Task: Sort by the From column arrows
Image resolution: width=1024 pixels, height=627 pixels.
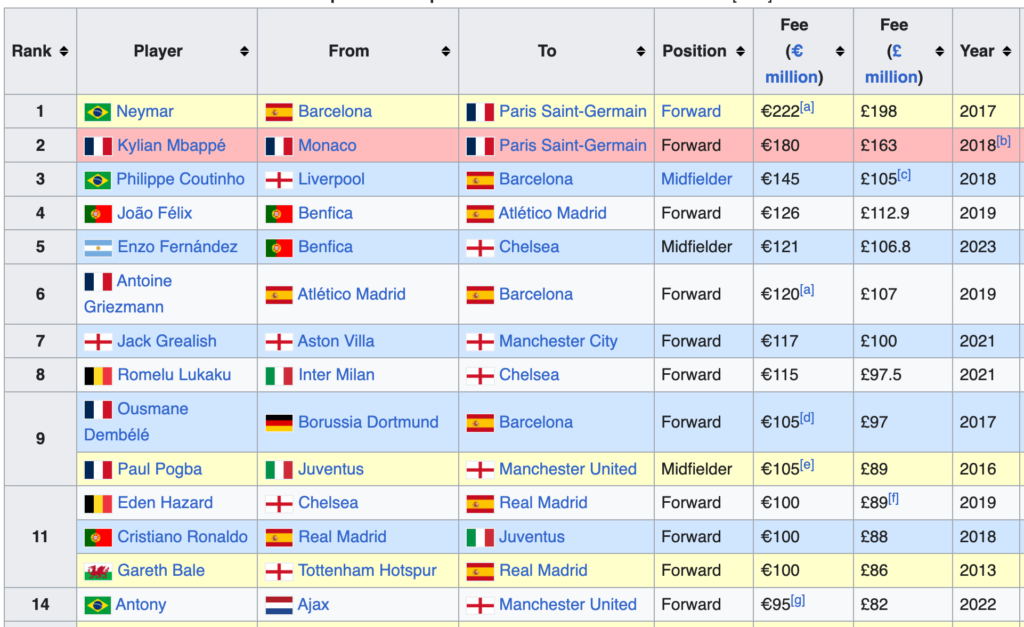Action: click(x=445, y=51)
